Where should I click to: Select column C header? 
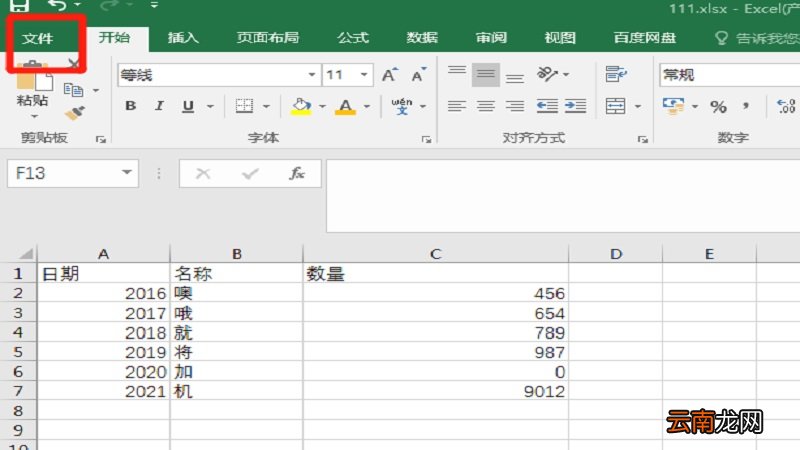[435, 254]
